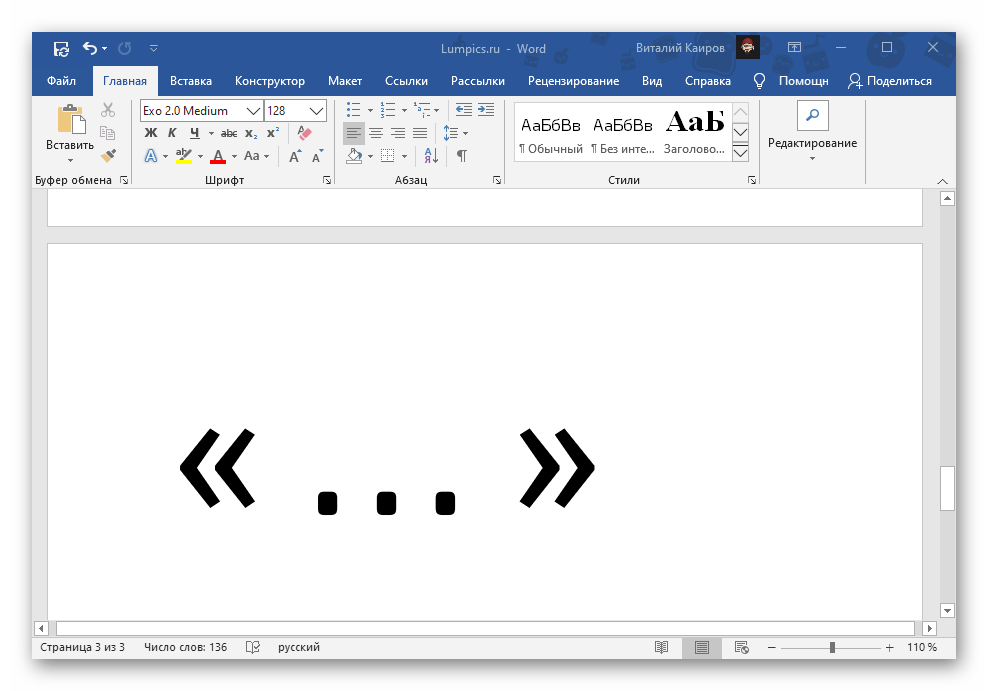
Task: Click the word count in status bar
Action: 185,648
